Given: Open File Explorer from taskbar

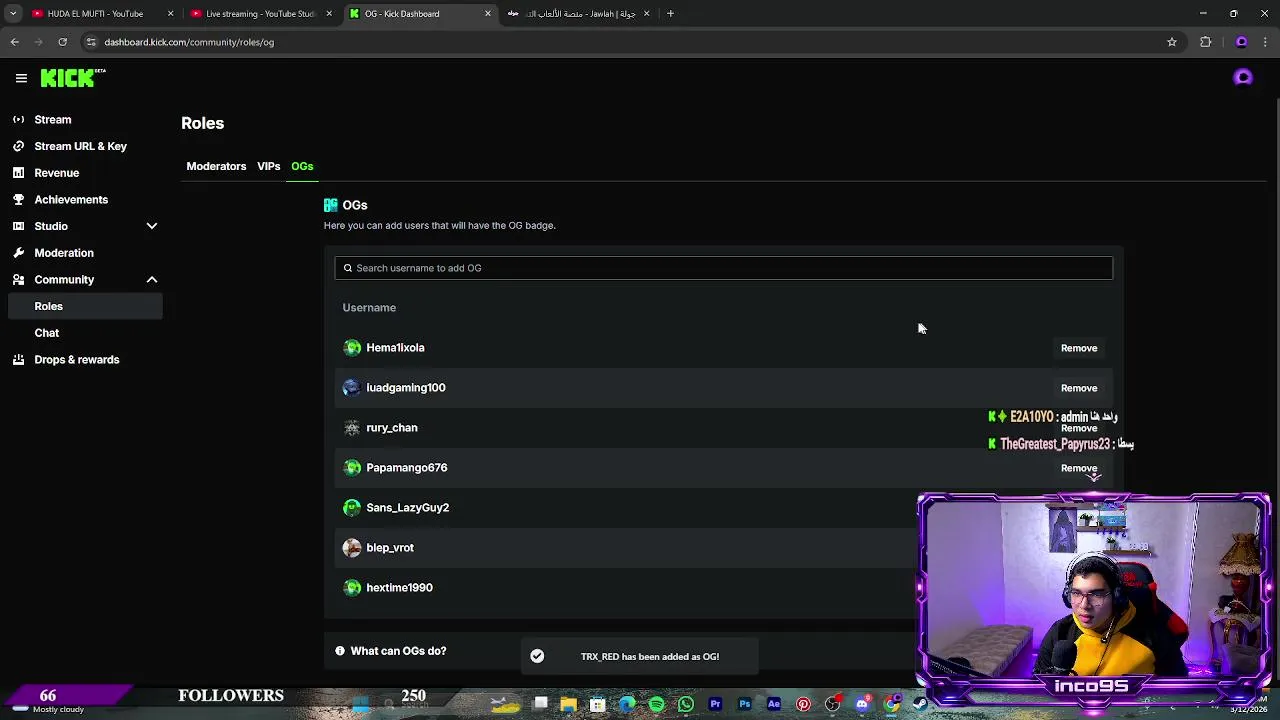Looking at the screenshot, I should [568, 704].
